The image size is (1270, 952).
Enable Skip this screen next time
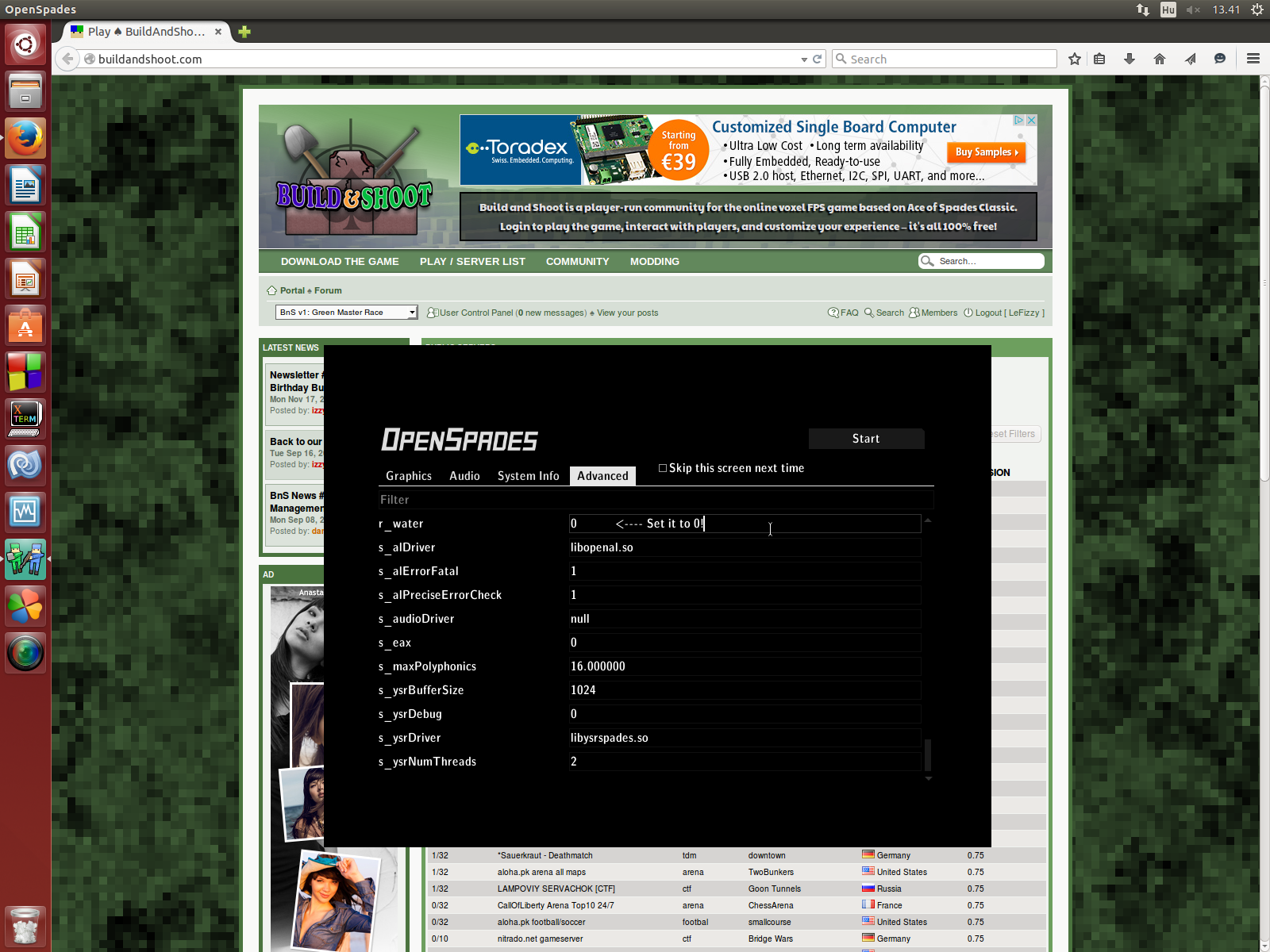point(663,468)
